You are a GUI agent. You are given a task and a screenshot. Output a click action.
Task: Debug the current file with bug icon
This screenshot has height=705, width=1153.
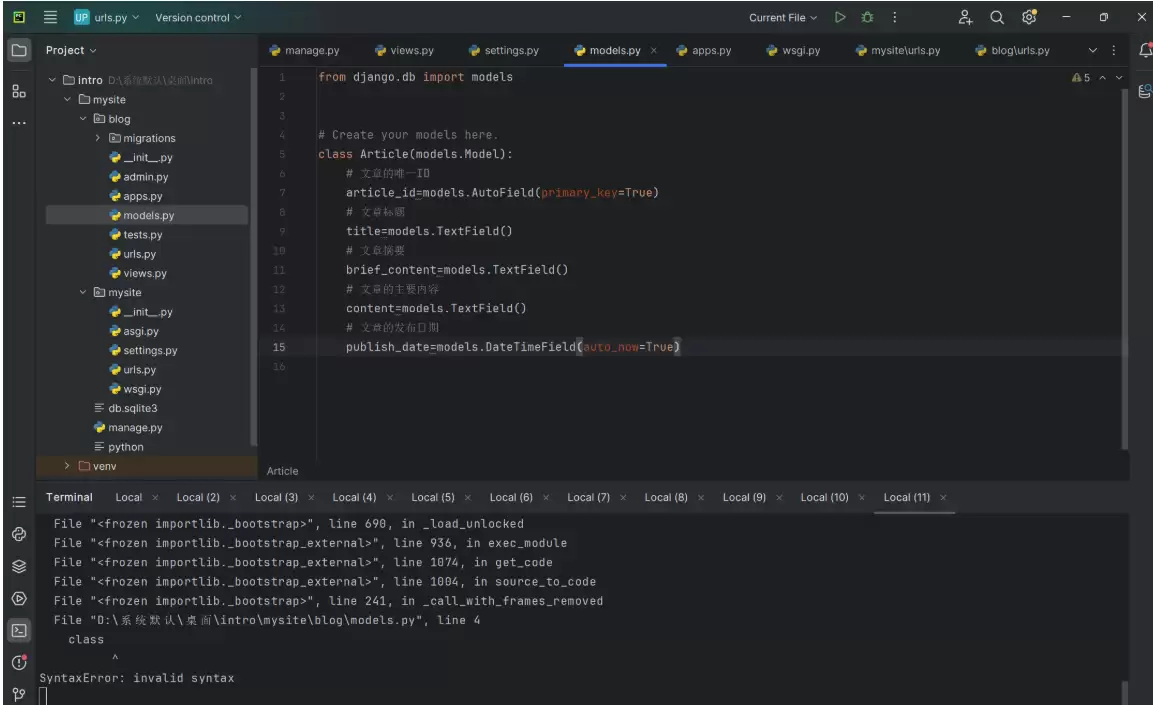(x=868, y=17)
